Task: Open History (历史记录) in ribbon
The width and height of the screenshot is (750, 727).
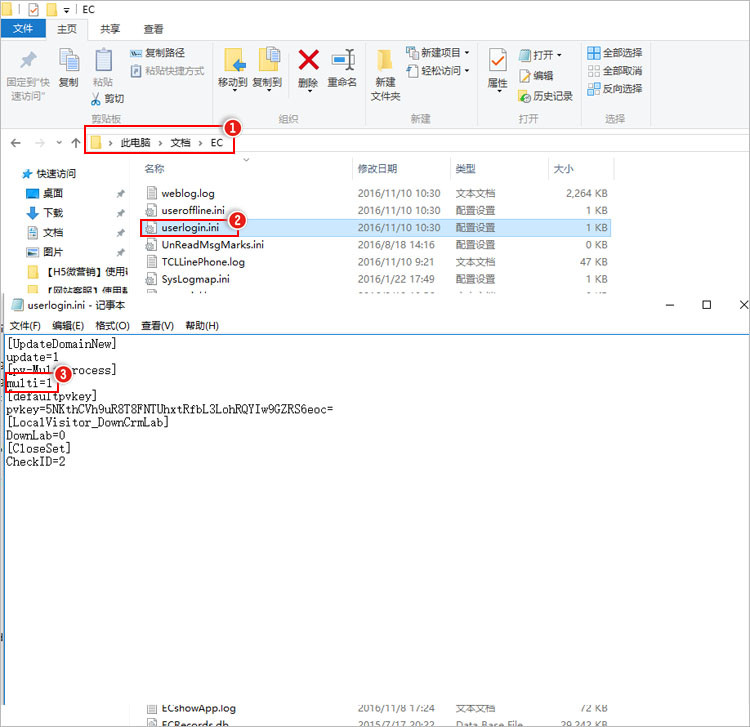Action: 545,96
